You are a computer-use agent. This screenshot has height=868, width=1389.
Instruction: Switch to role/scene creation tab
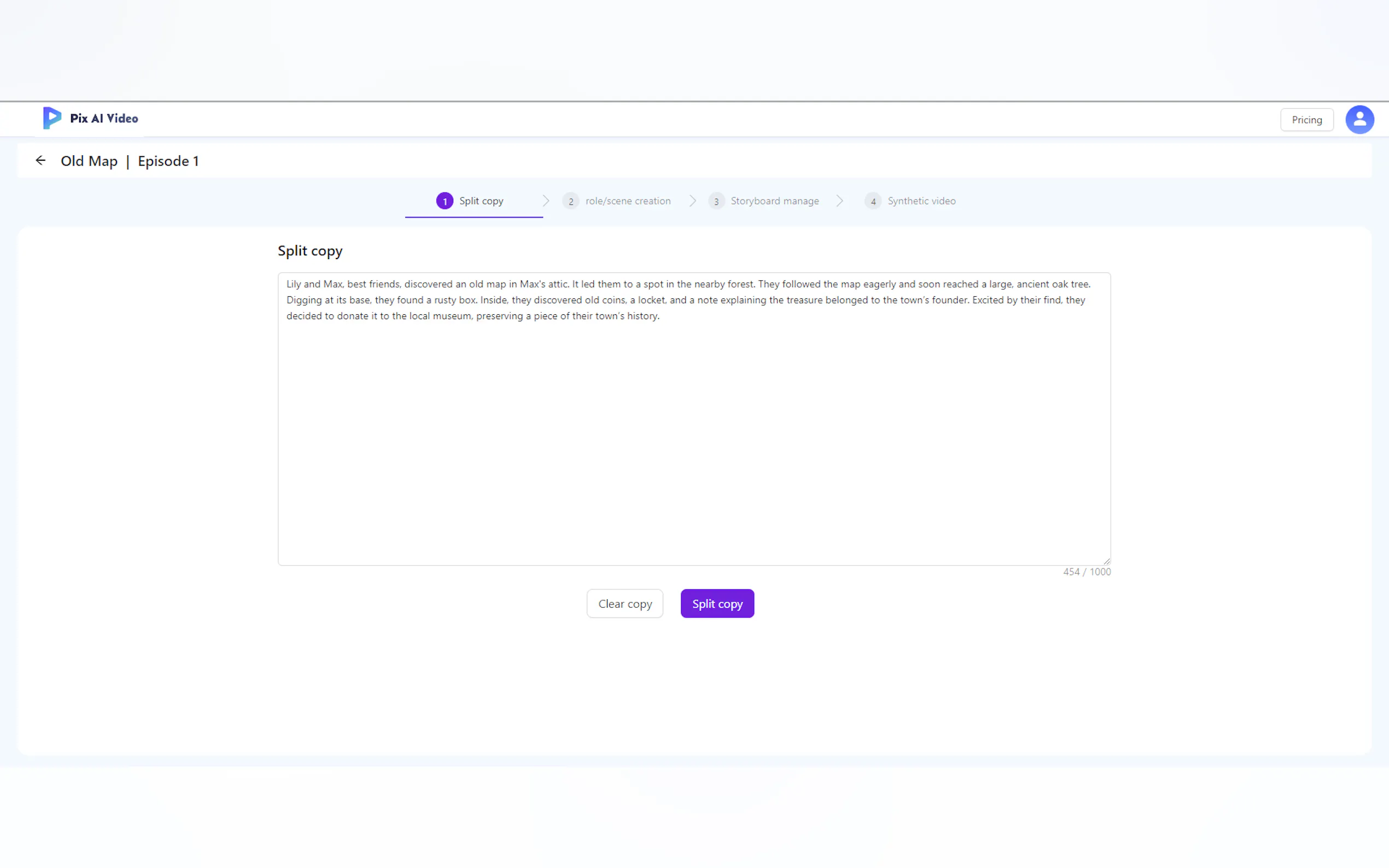(628, 201)
